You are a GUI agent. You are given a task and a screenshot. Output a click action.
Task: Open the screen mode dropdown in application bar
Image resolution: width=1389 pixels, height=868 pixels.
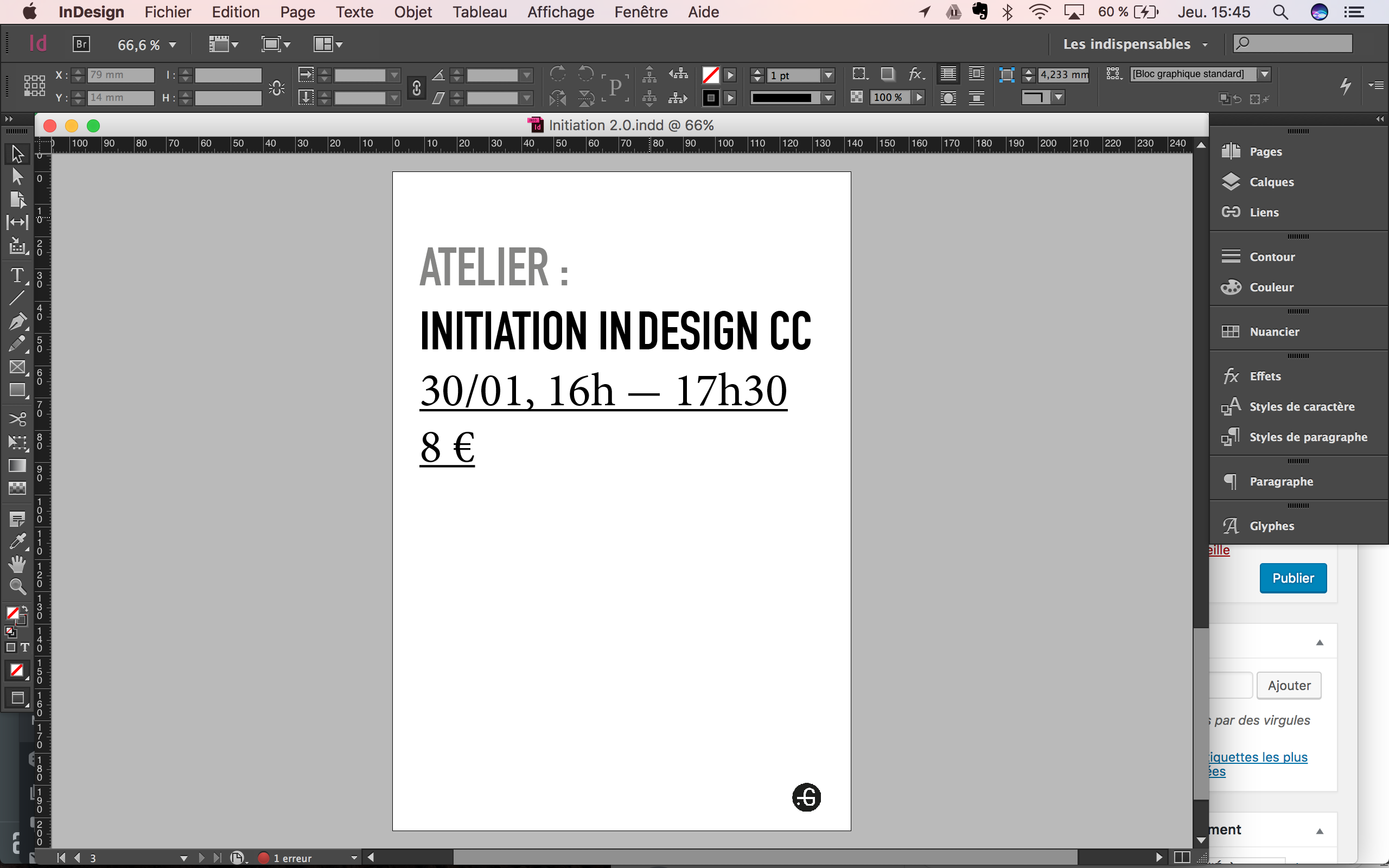tap(276, 44)
